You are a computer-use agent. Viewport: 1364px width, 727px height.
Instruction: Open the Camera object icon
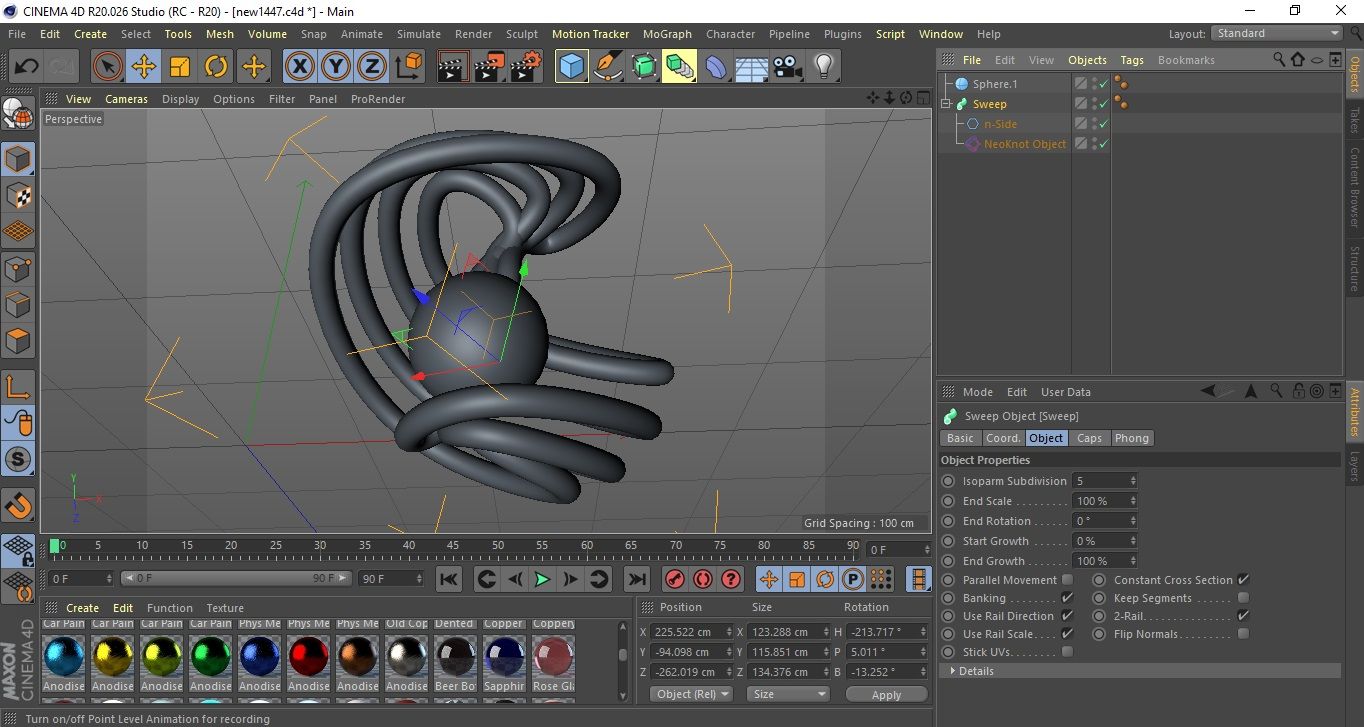788,67
